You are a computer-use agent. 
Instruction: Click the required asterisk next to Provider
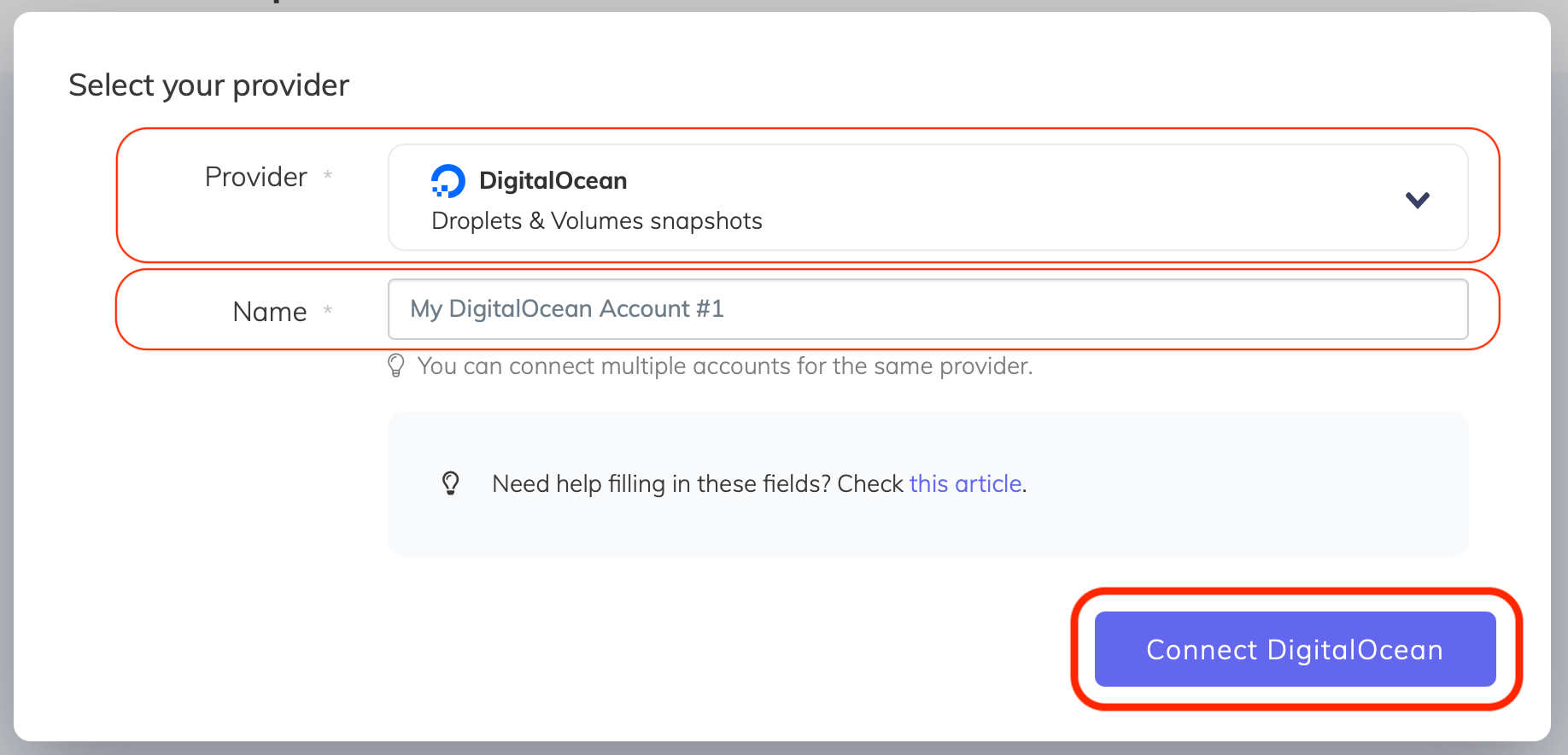click(x=328, y=175)
